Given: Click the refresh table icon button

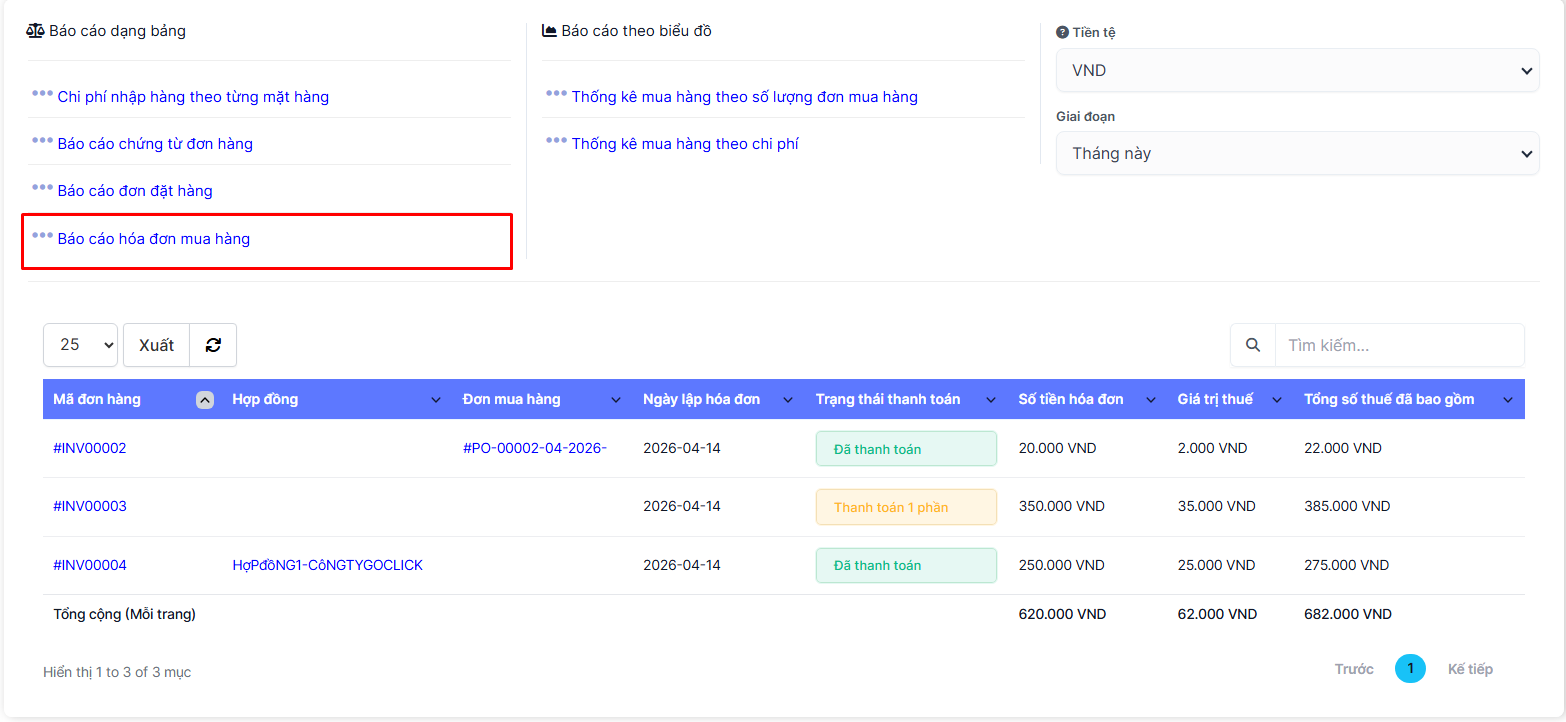Looking at the screenshot, I should click(x=213, y=345).
